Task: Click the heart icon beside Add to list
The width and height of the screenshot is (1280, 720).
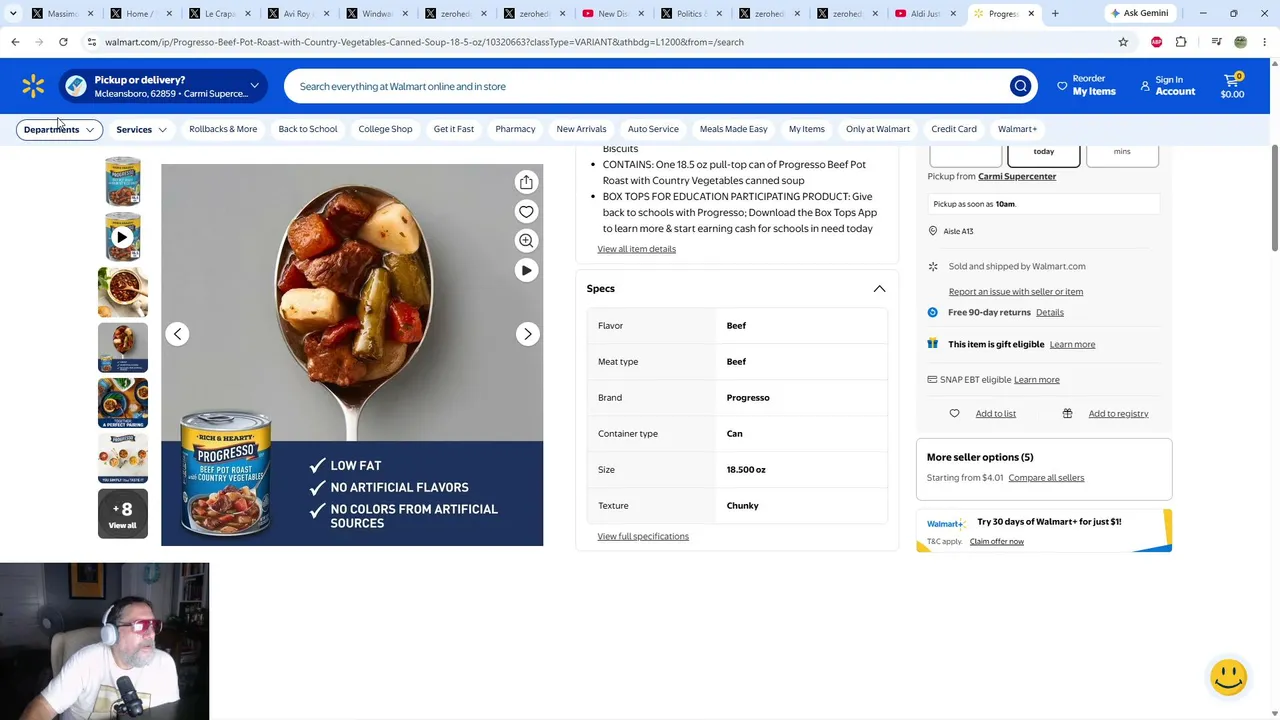Action: coord(954,414)
